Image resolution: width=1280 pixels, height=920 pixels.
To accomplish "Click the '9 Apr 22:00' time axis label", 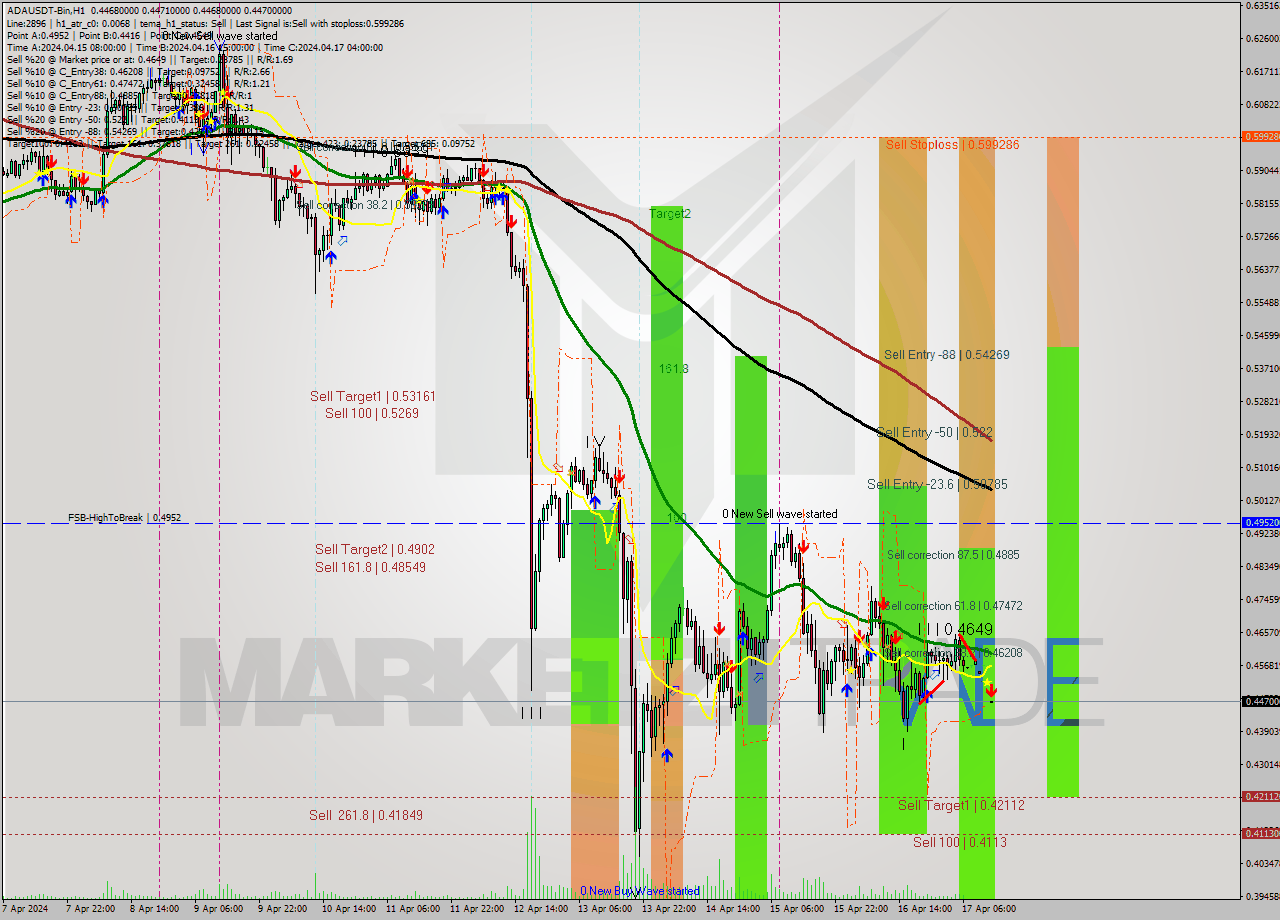I will 283,909.
